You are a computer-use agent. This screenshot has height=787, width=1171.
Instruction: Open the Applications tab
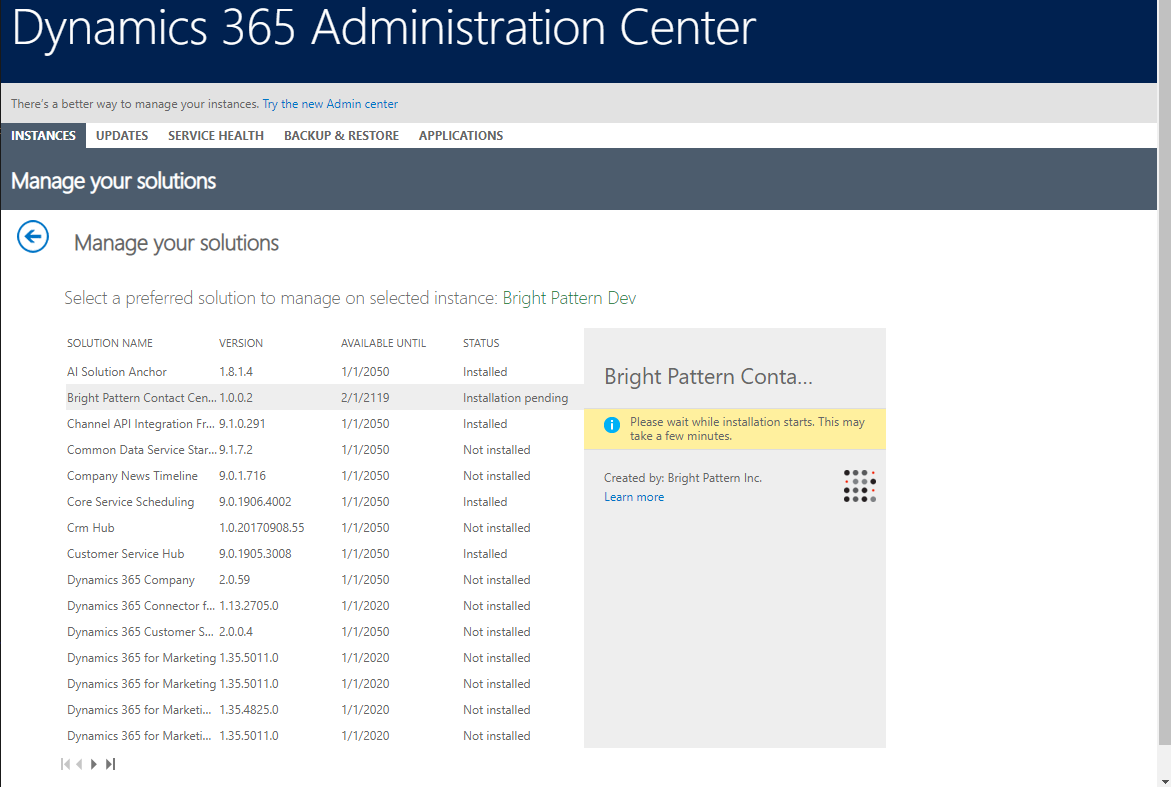coord(461,135)
